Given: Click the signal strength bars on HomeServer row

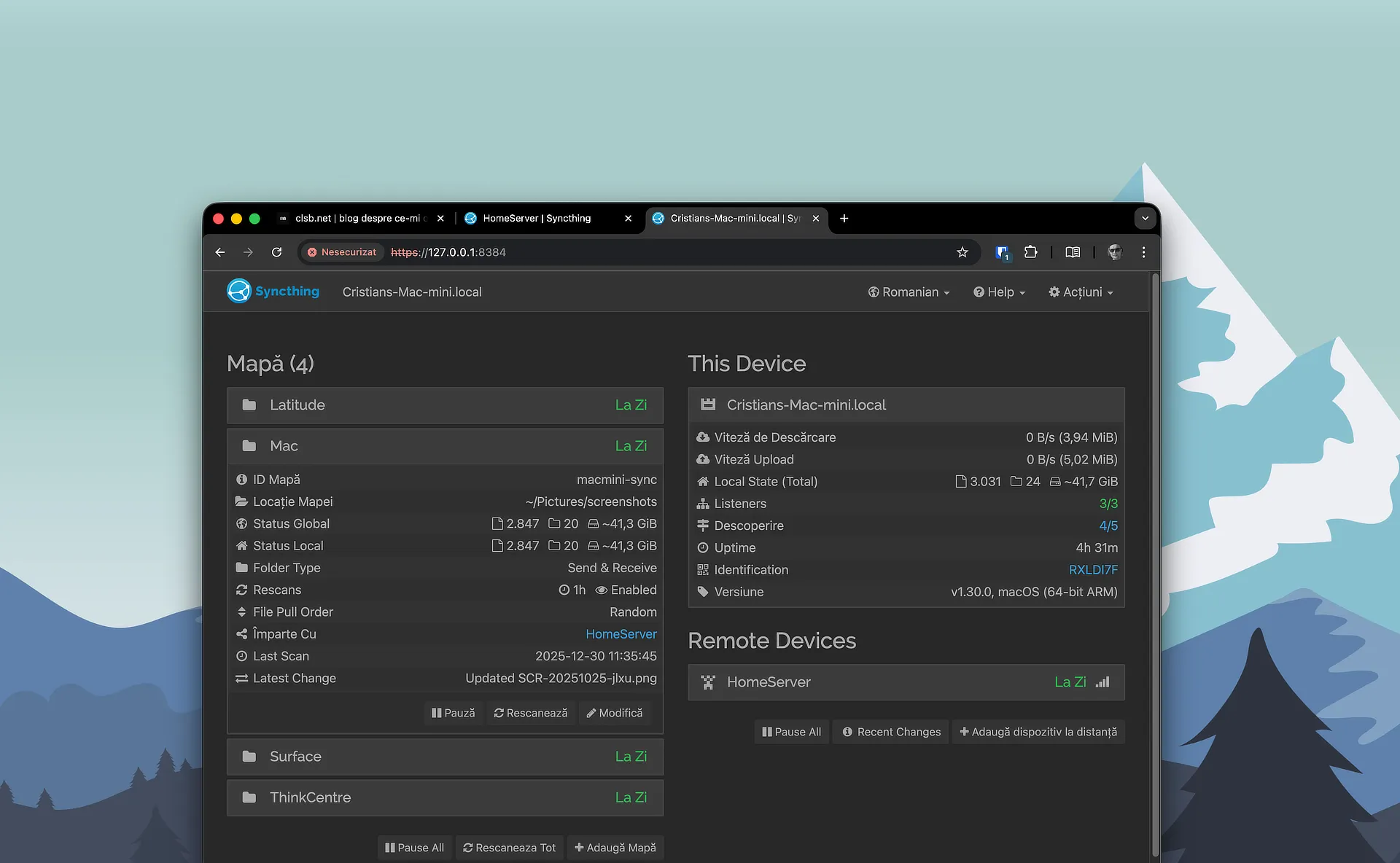Looking at the screenshot, I should (1102, 682).
